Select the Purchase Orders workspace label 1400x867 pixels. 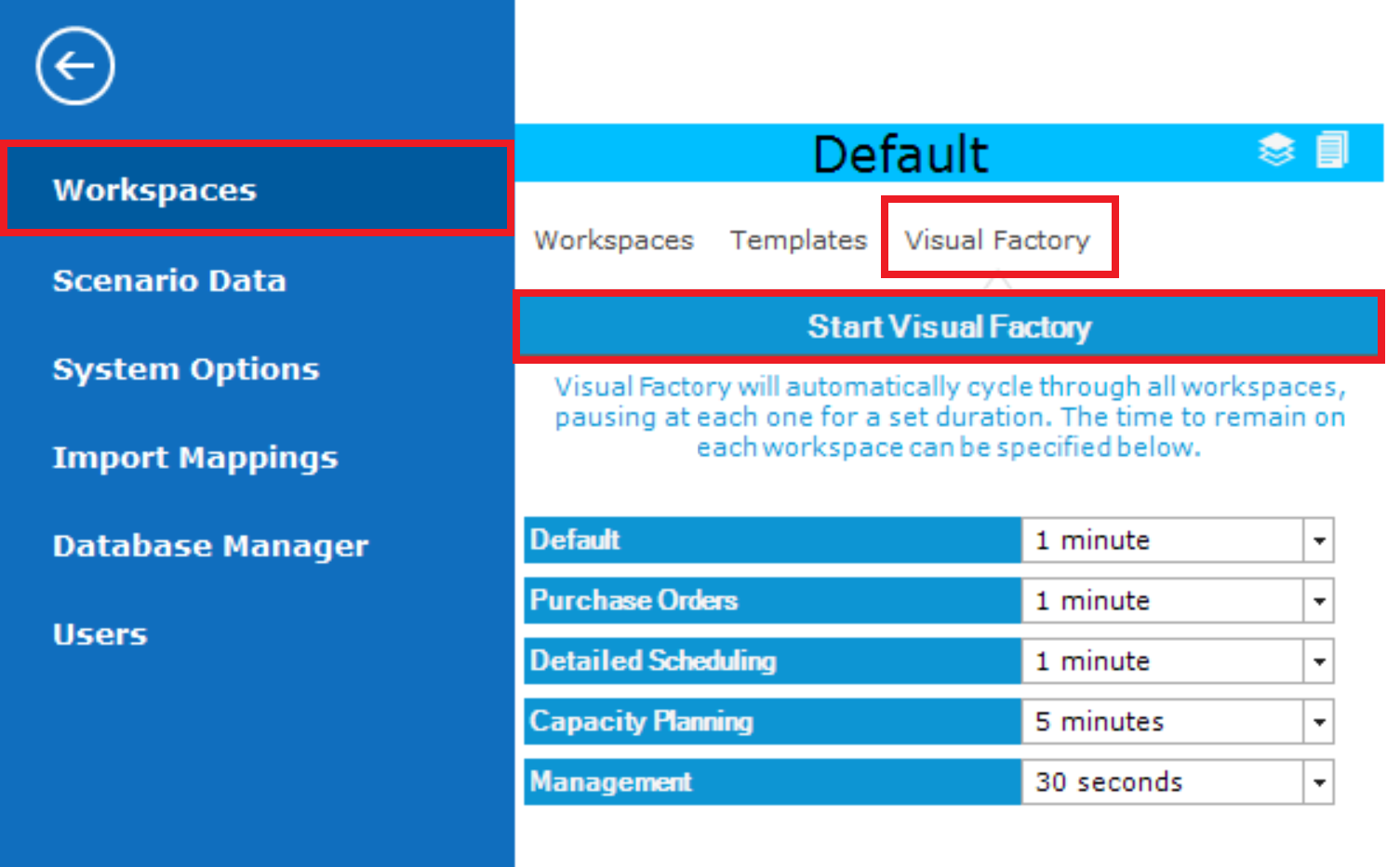point(773,601)
